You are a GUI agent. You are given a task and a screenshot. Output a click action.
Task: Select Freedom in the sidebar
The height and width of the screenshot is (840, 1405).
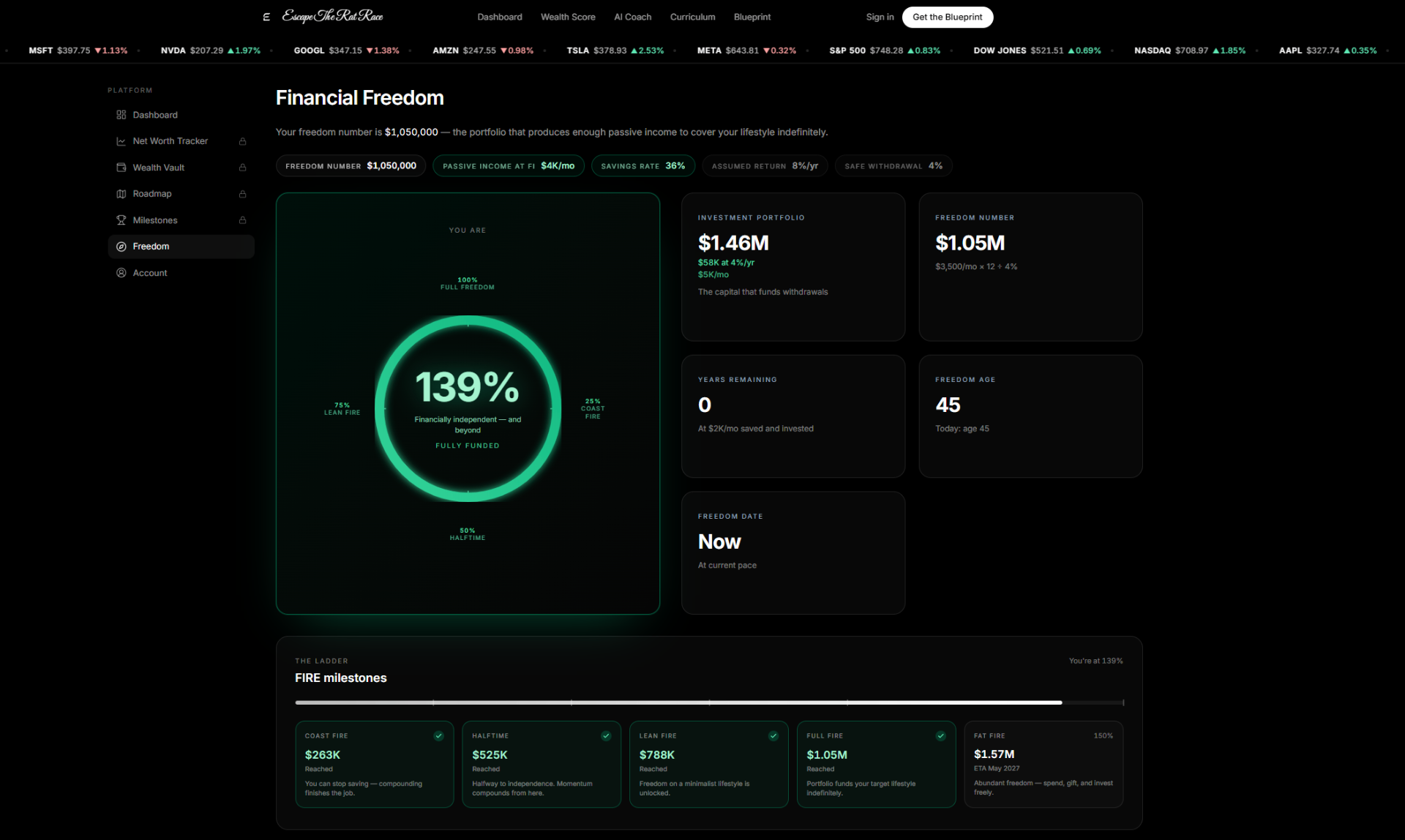[181, 247]
